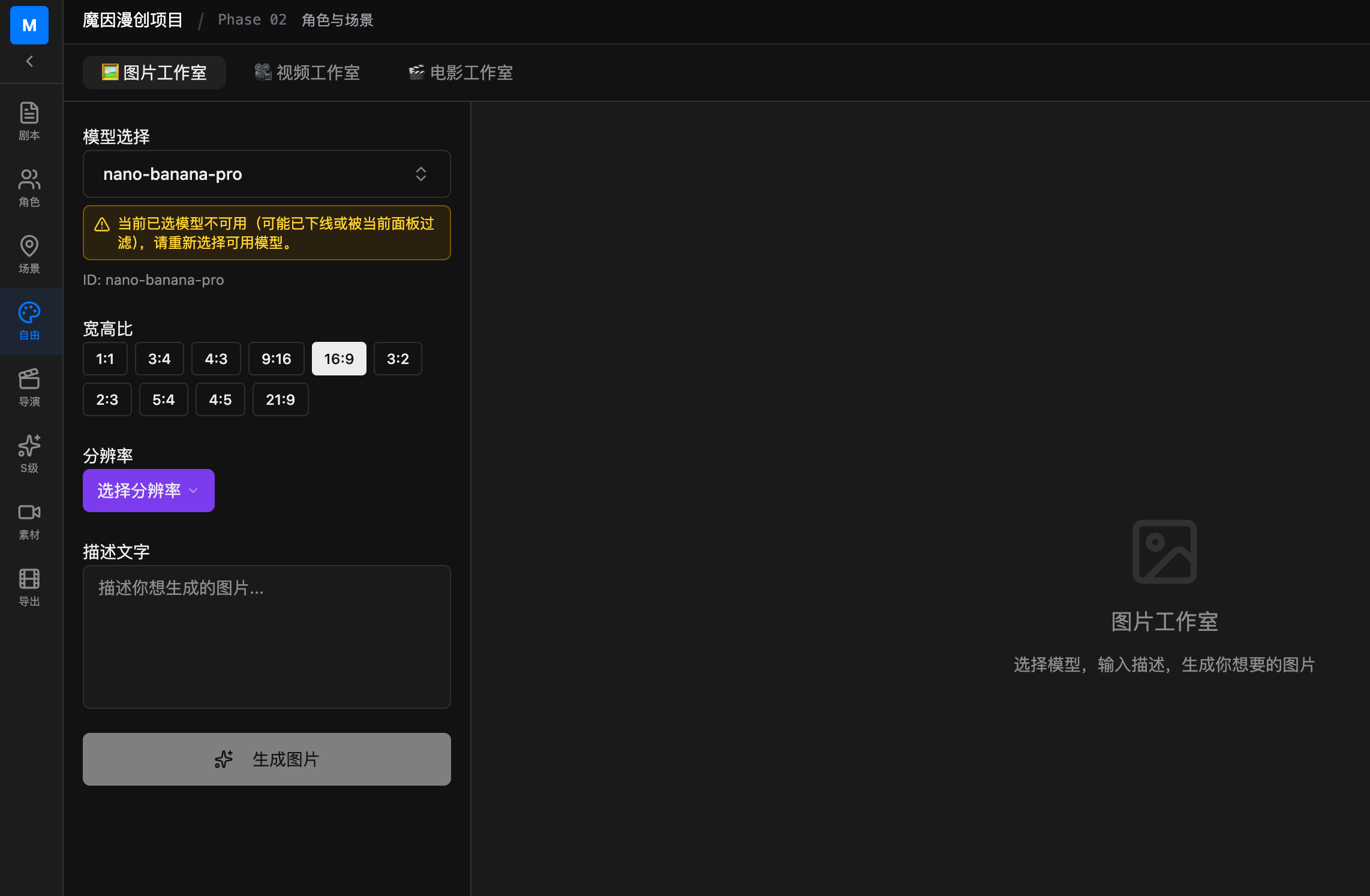Image resolution: width=1370 pixels, height=896 pixels.
Task: Open the 导出 film strip icon
Action: (29, 587)
